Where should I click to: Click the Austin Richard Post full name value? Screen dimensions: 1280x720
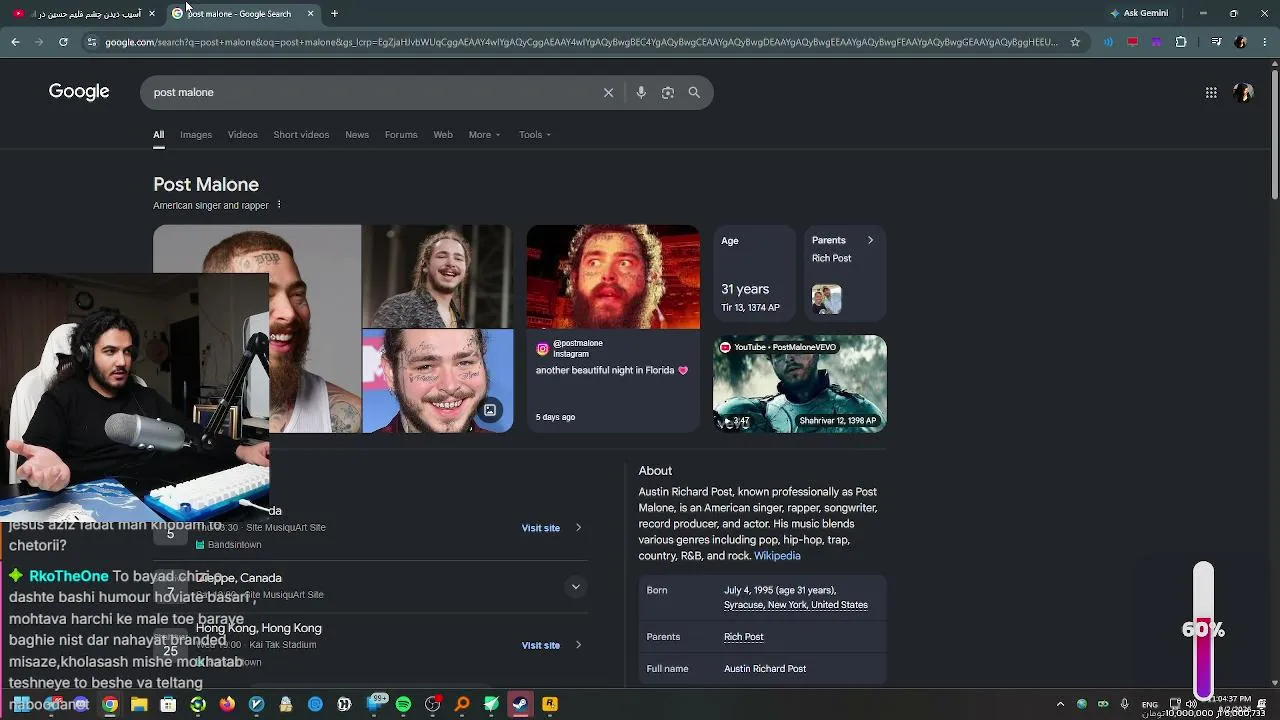pyautogui.click(x=765, y=669)
